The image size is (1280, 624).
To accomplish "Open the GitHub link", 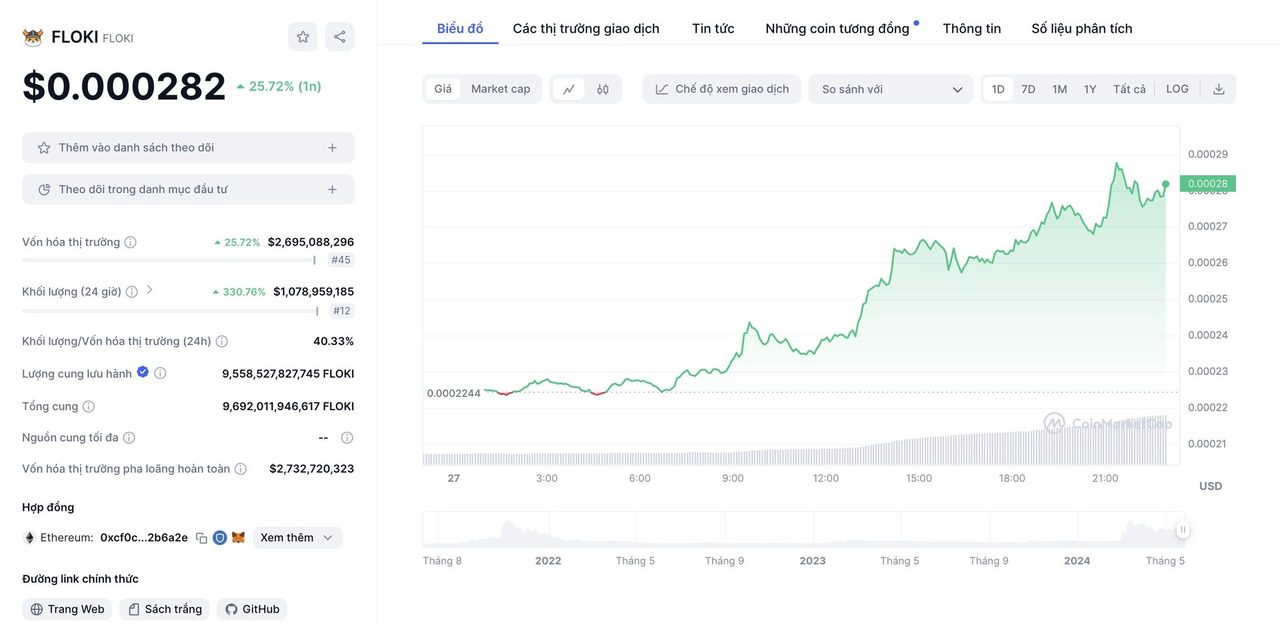I will (252, 609).
